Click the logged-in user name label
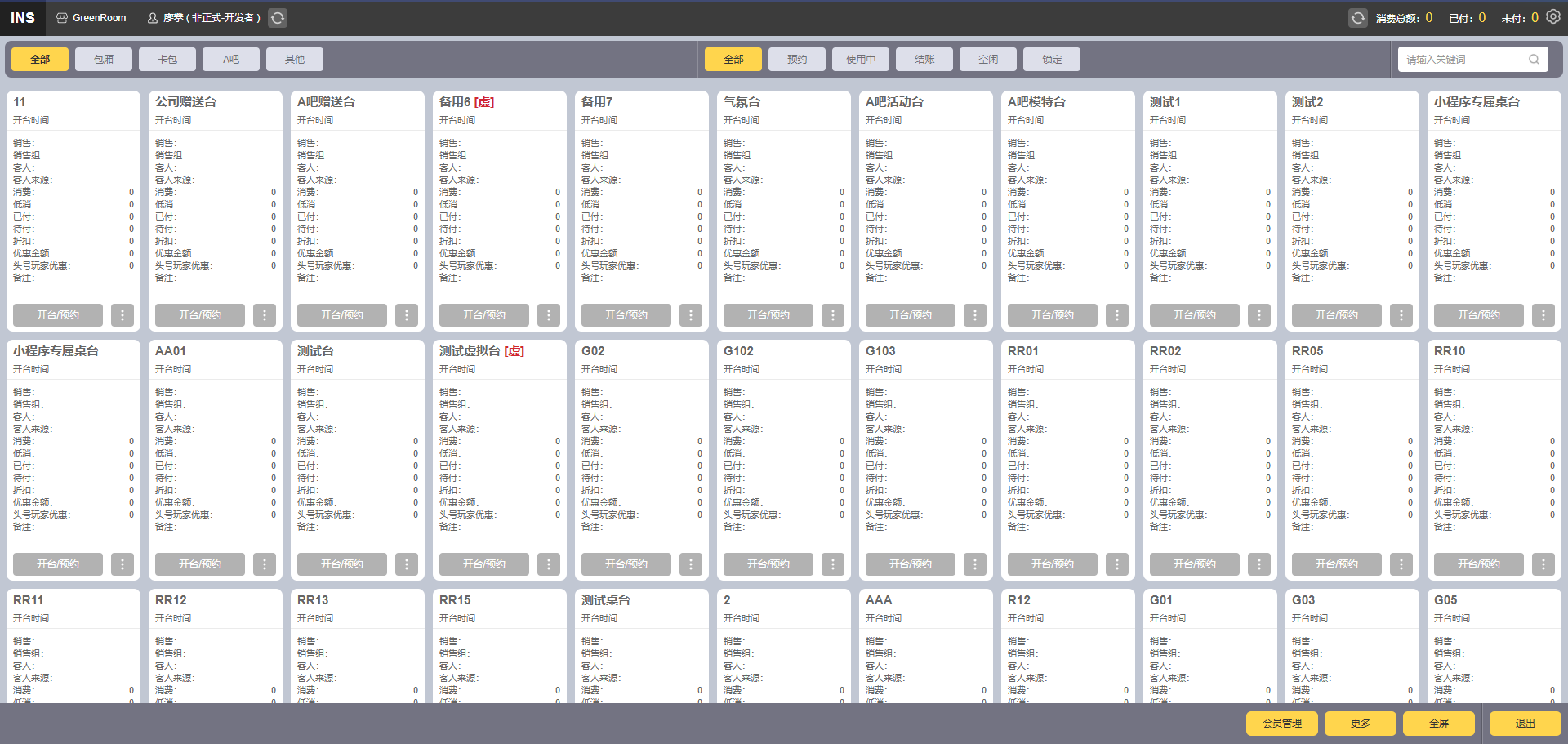 212,18
